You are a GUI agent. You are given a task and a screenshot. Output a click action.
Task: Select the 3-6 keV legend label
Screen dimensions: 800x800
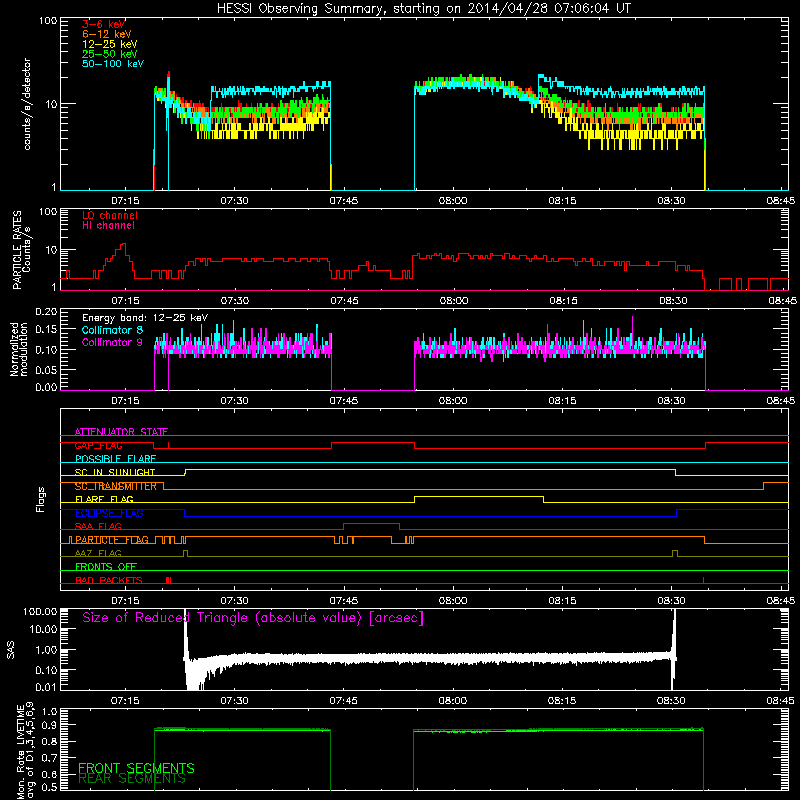point(104,24)
